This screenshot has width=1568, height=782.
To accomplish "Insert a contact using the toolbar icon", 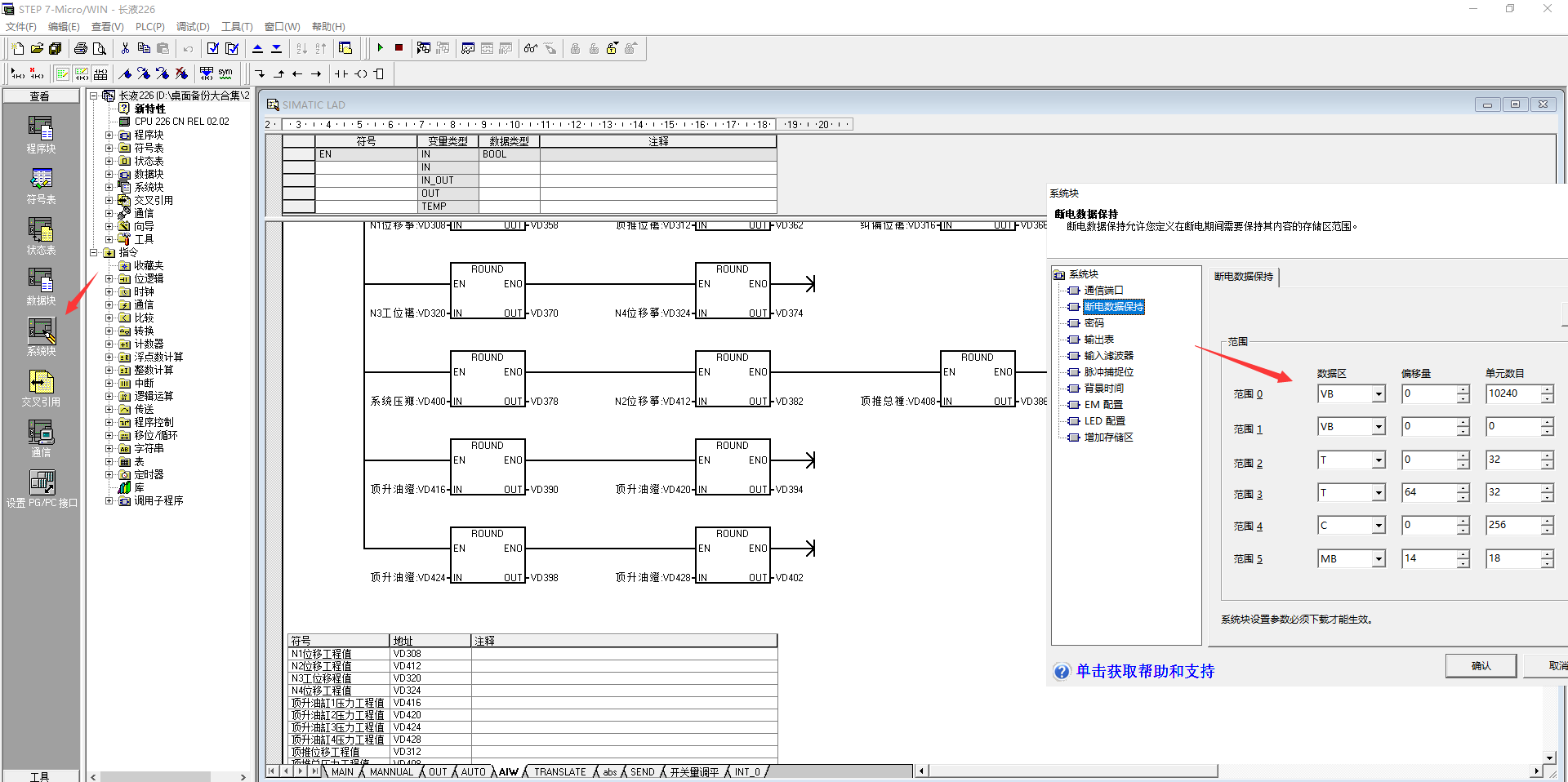I will tap(341, 73).
